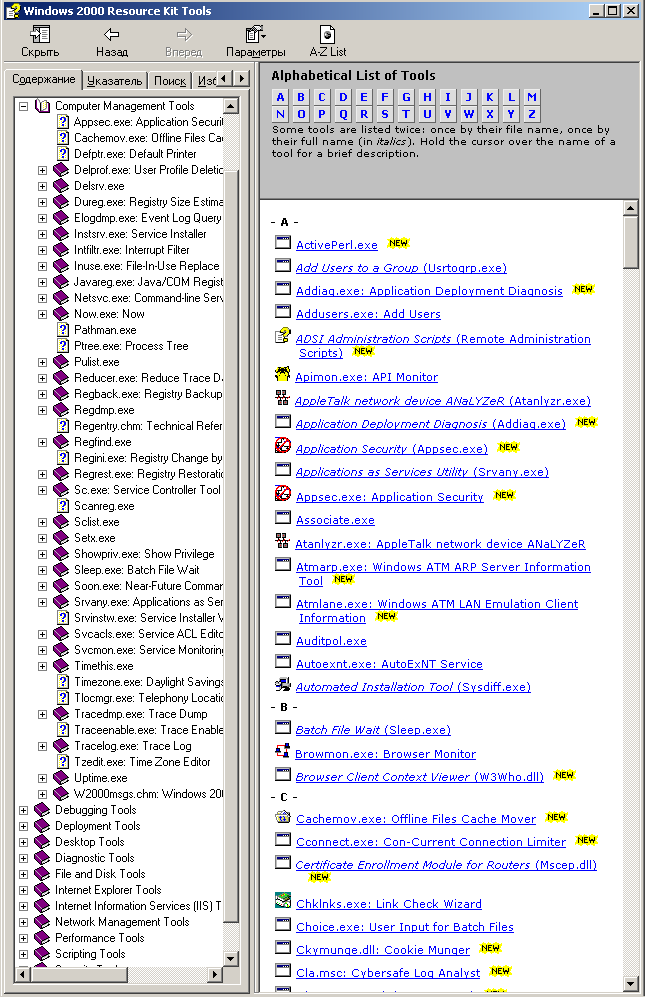Click the Delsrv.exe purple book icon
645x998 pixels.
click(x=61, y=186)
